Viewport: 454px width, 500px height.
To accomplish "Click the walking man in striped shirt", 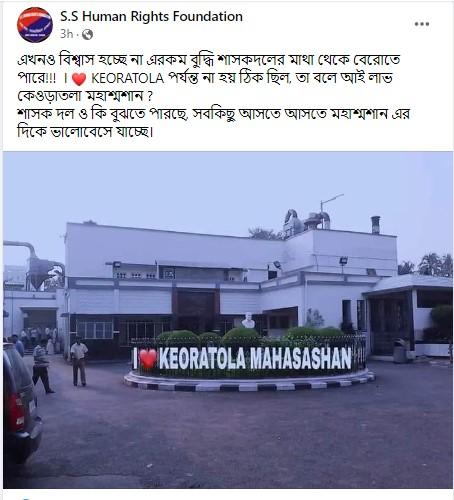I will point(42,367).
